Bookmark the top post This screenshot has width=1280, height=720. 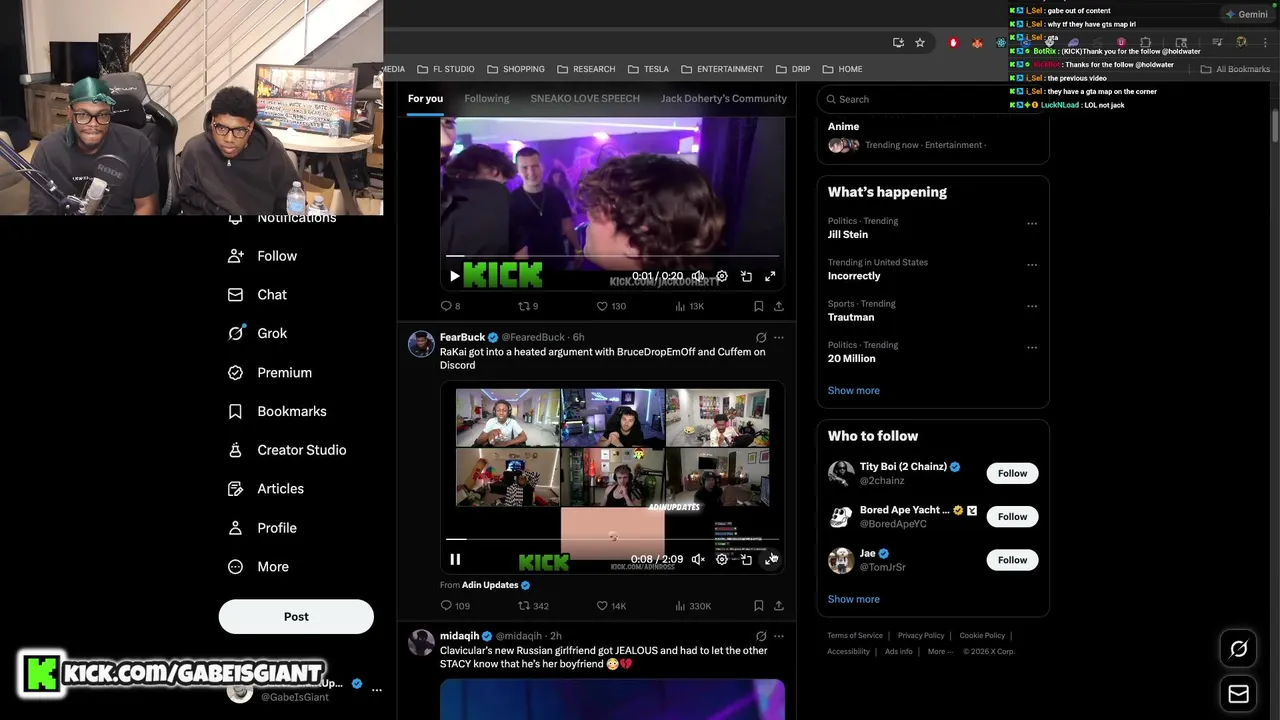point(758,306)
